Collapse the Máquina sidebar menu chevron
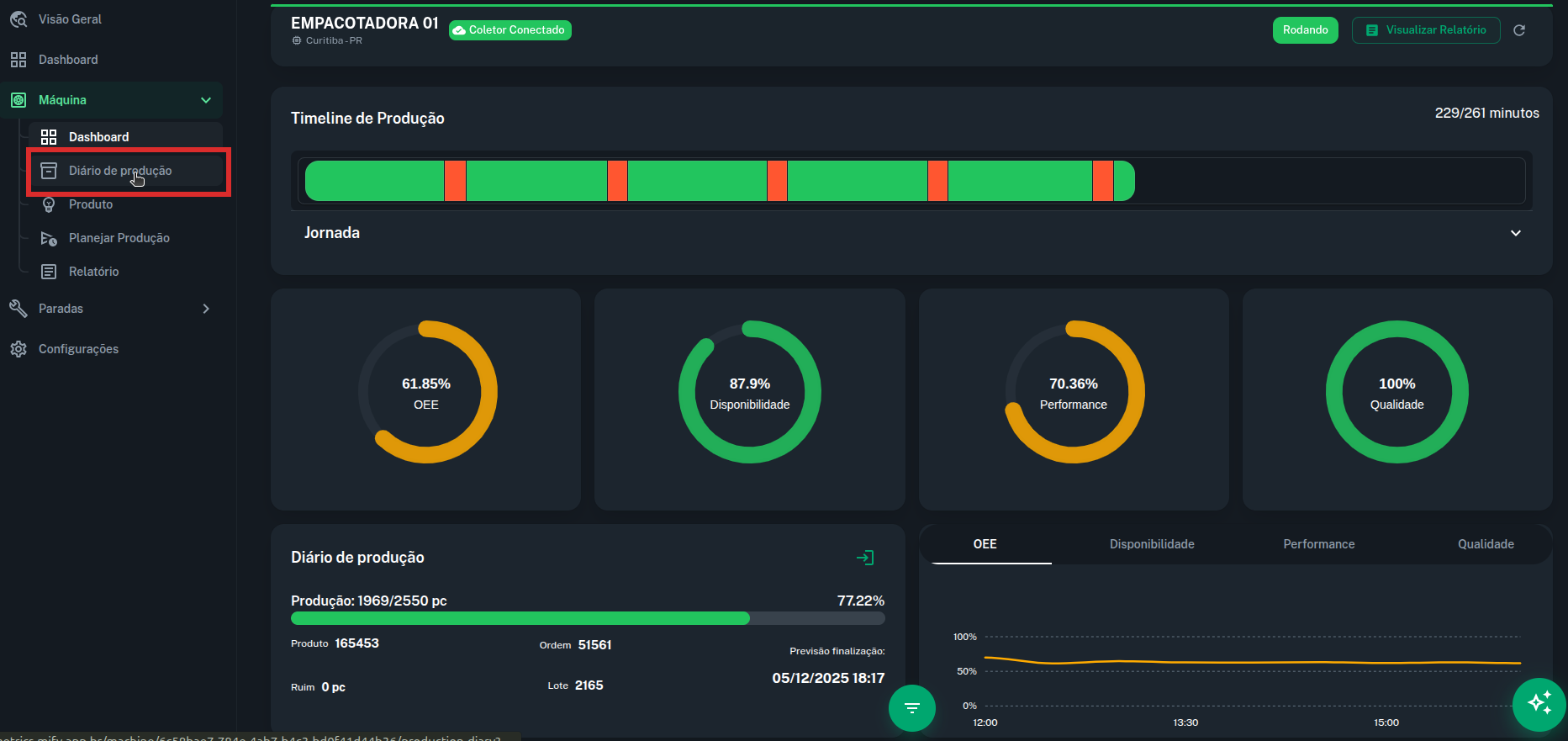 (206, 100)
